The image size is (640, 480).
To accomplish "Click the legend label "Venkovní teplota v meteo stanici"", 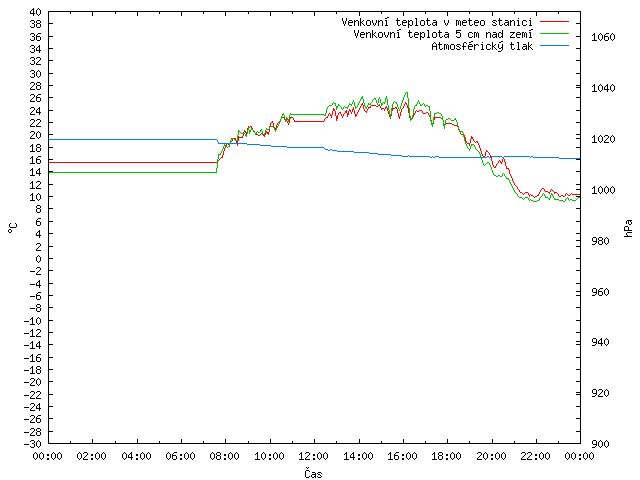I will coord(437,22).
